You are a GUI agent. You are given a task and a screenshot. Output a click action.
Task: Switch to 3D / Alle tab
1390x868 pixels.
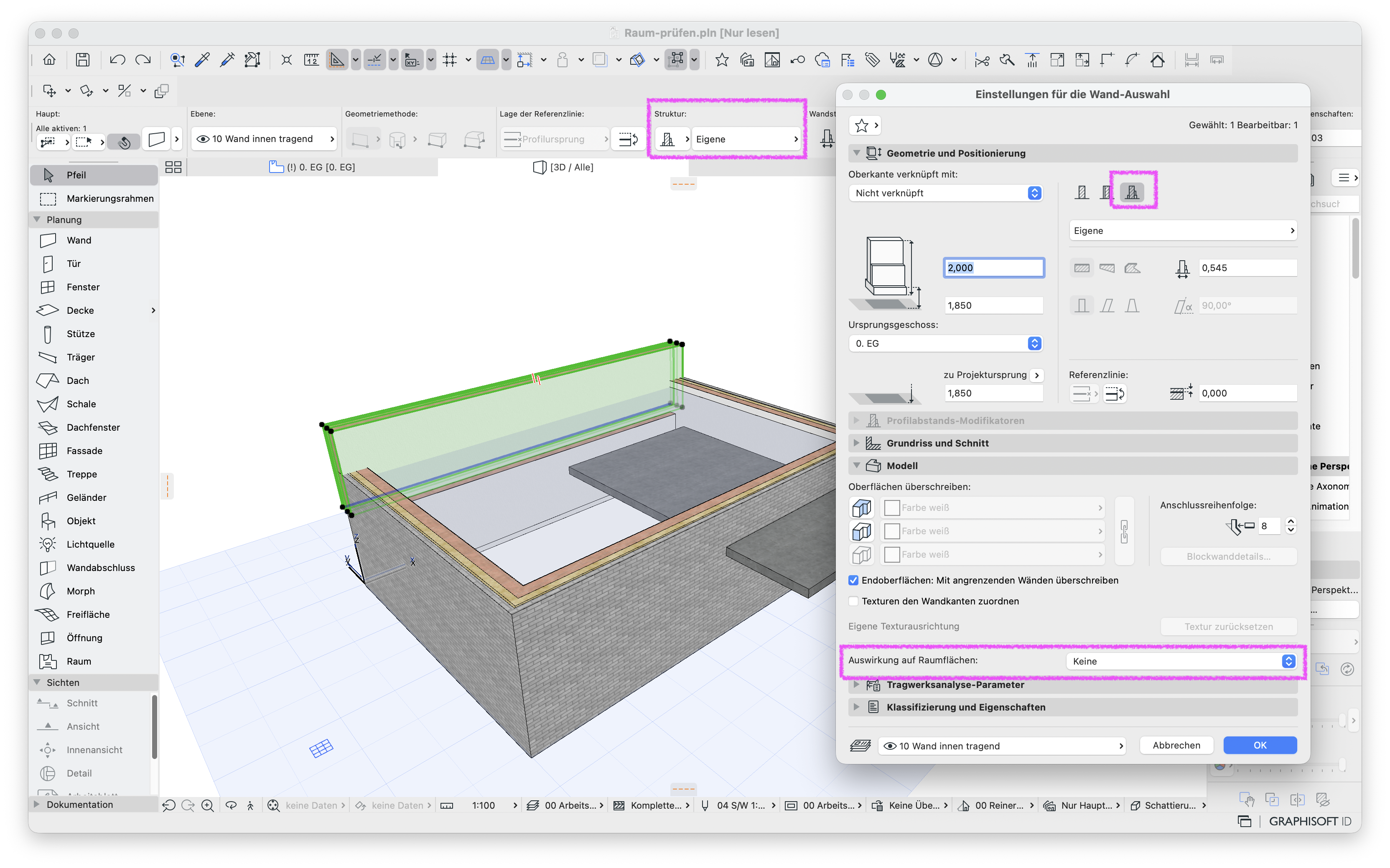[x=563, y=167]
